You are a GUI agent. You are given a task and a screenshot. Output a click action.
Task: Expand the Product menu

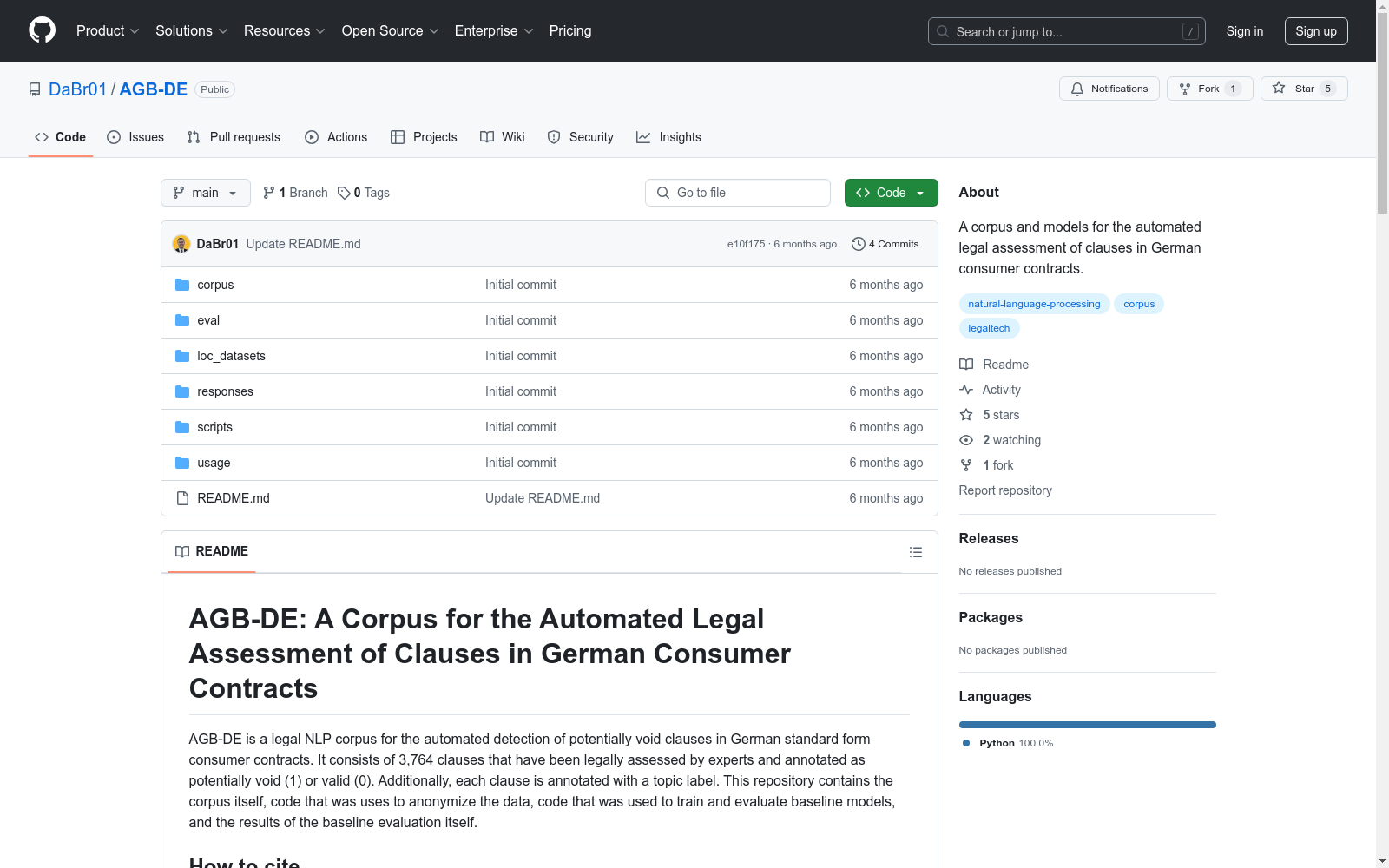coord(108,30)
